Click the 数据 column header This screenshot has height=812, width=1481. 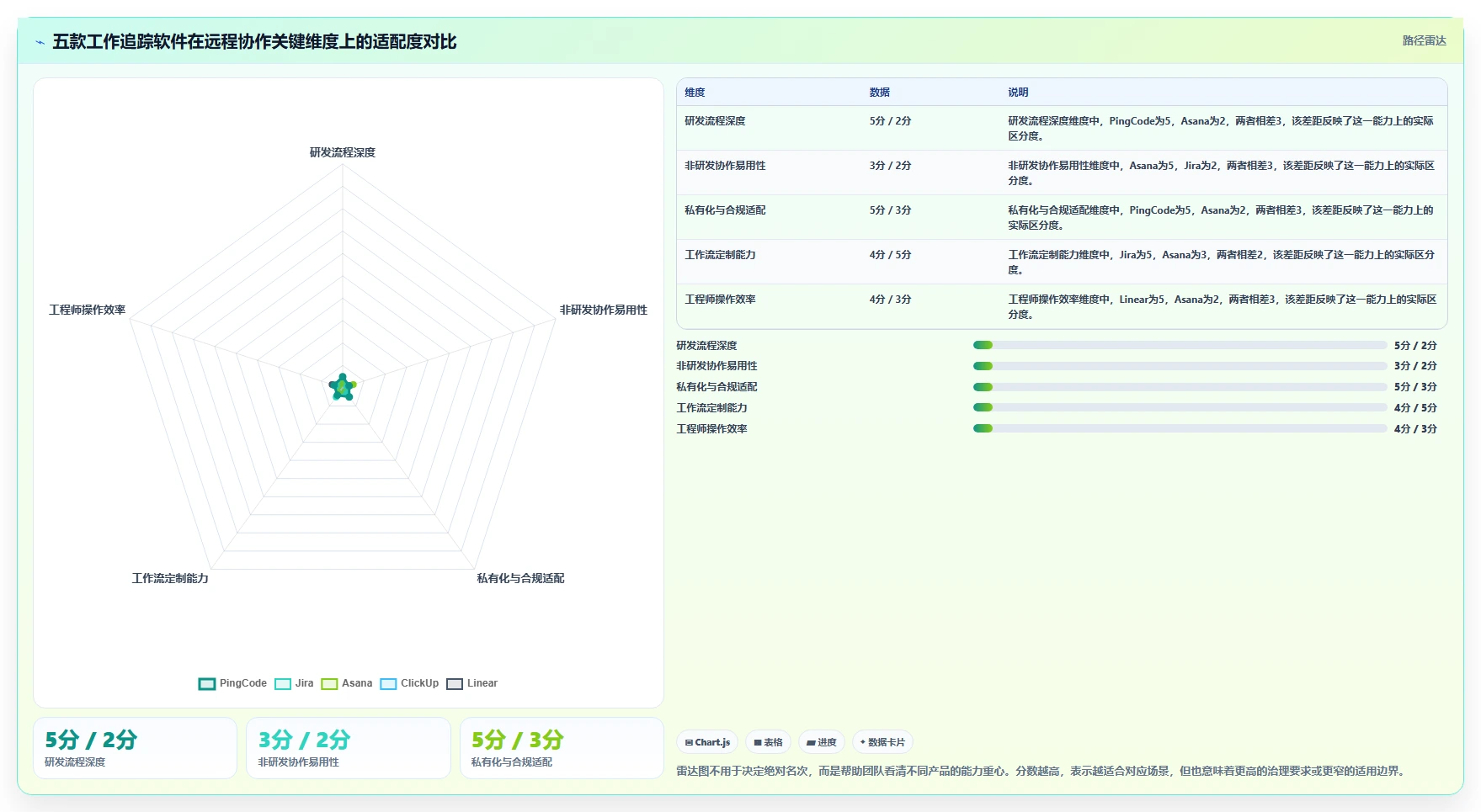(x=880, y=93)
